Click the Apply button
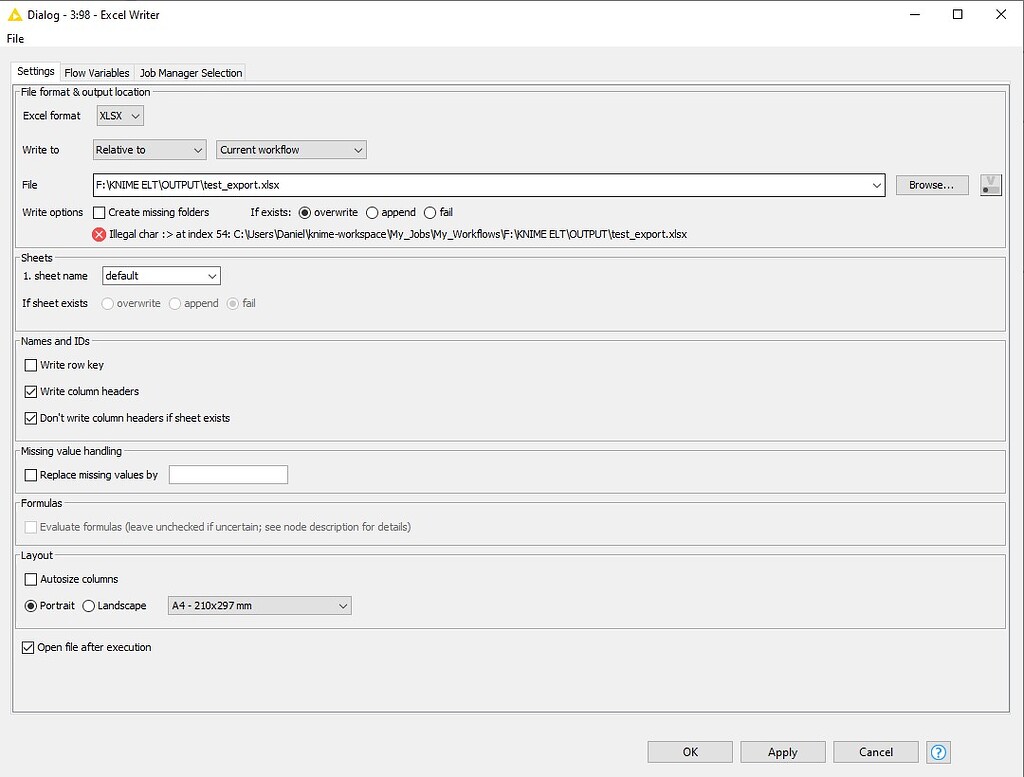The image size is (1024, 777). point(782,752)
